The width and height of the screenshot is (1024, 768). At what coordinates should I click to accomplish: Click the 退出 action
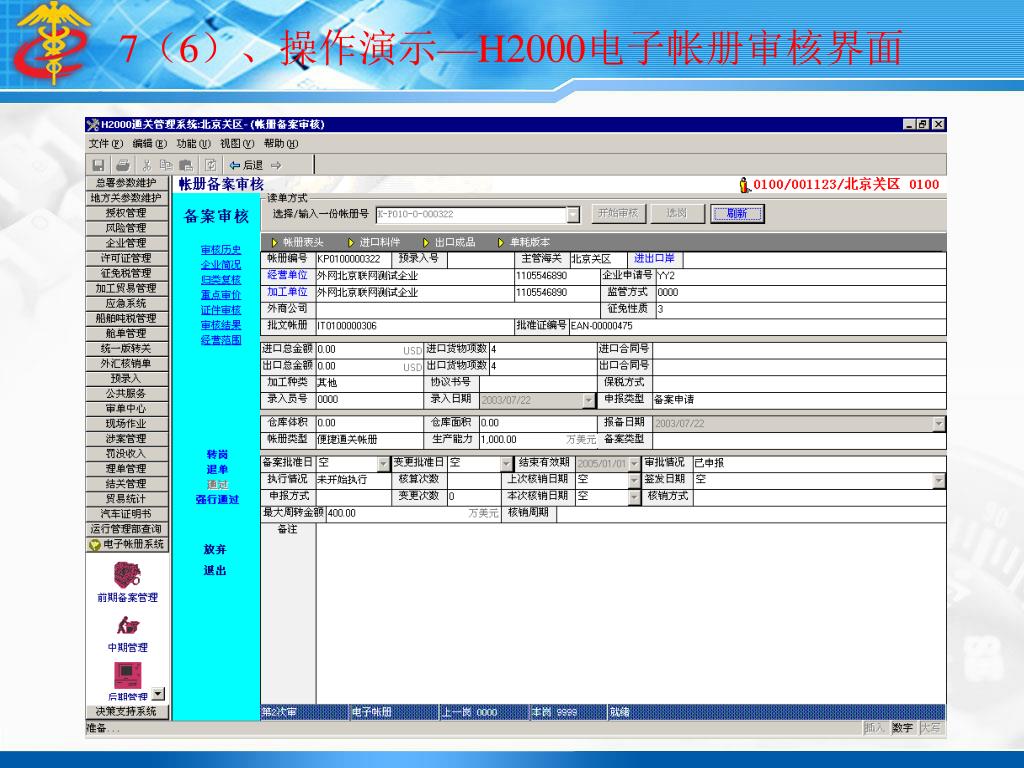point(215,571)
